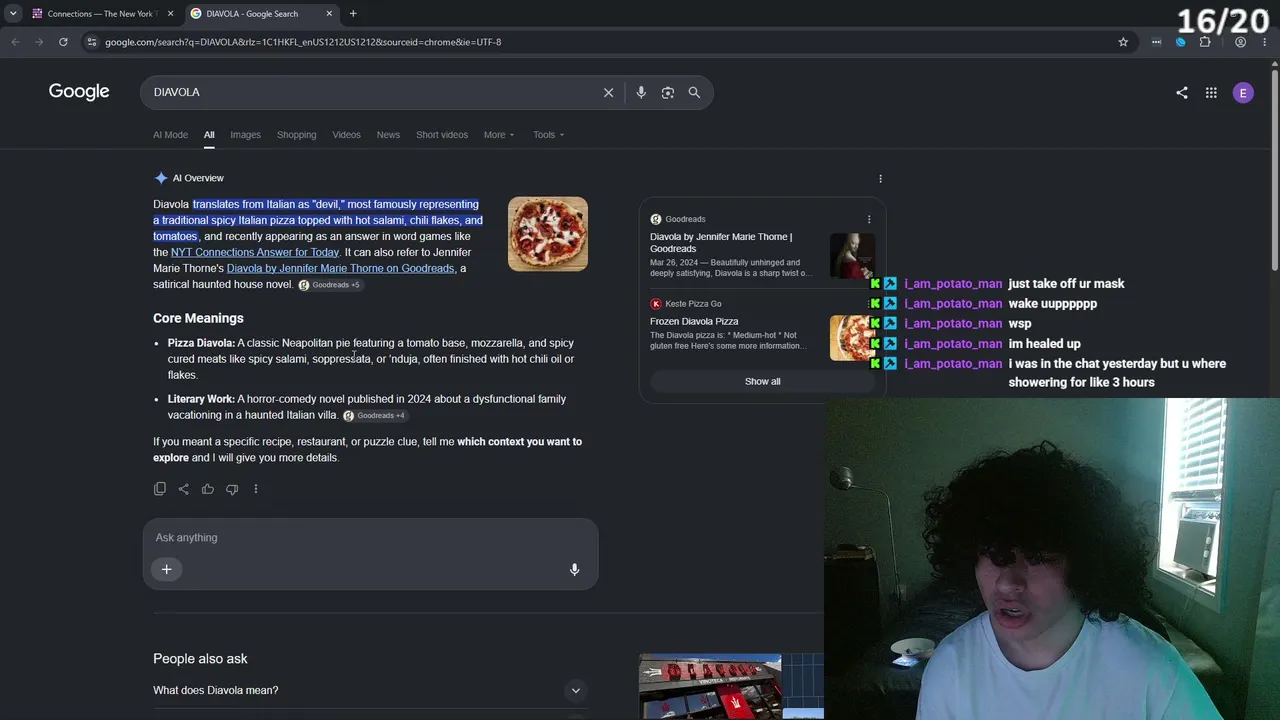
Task: Open the Chrome extensions puzzle icon
Action: [x=1205, y=42]
